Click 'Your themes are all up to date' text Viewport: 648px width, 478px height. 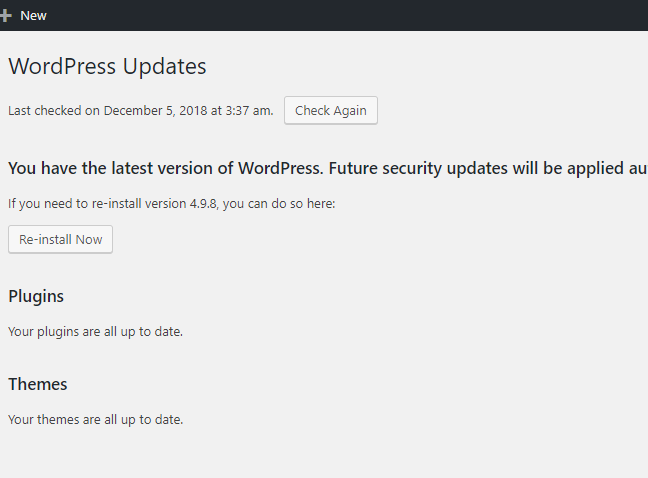(95, 420)
